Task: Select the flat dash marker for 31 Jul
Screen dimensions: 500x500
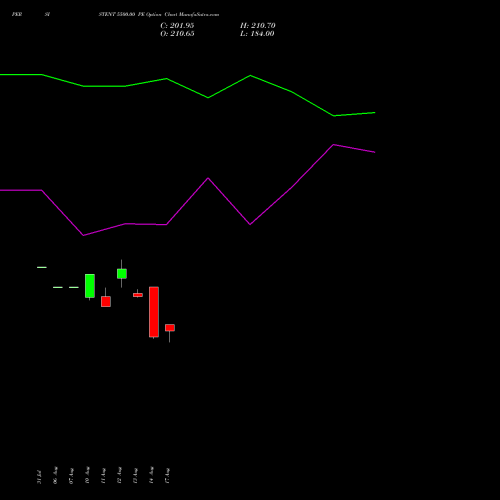Action: (42, 267)
